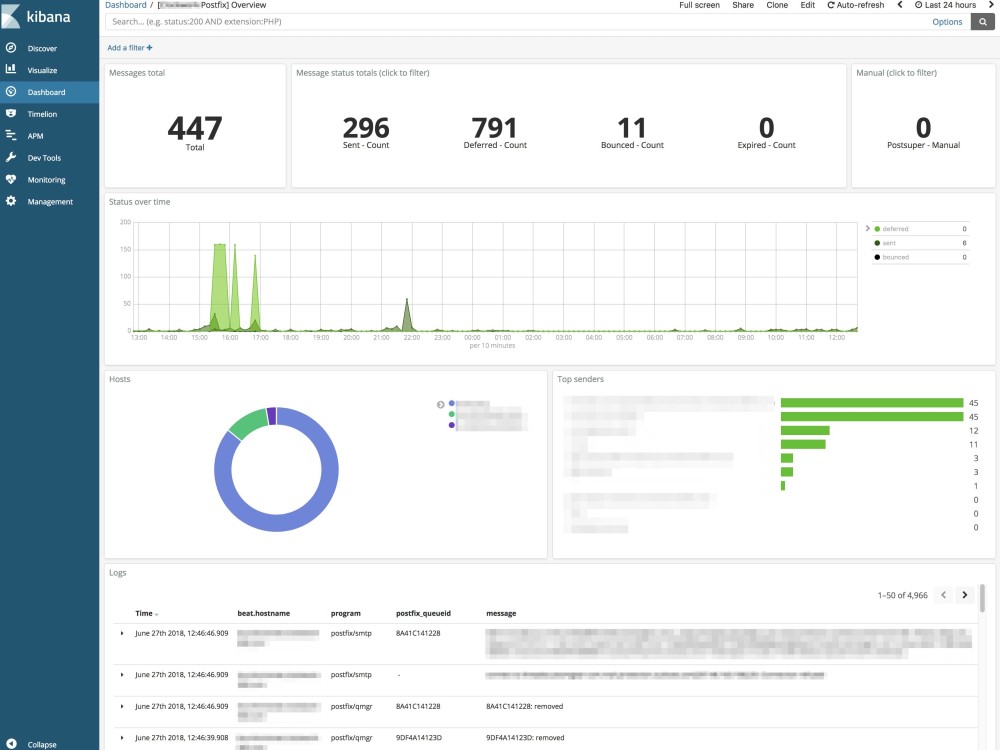This screenshot has height=750, width=1000.
Task: Open Monitoring via the heartbeat icon
Action: [11, 180]
